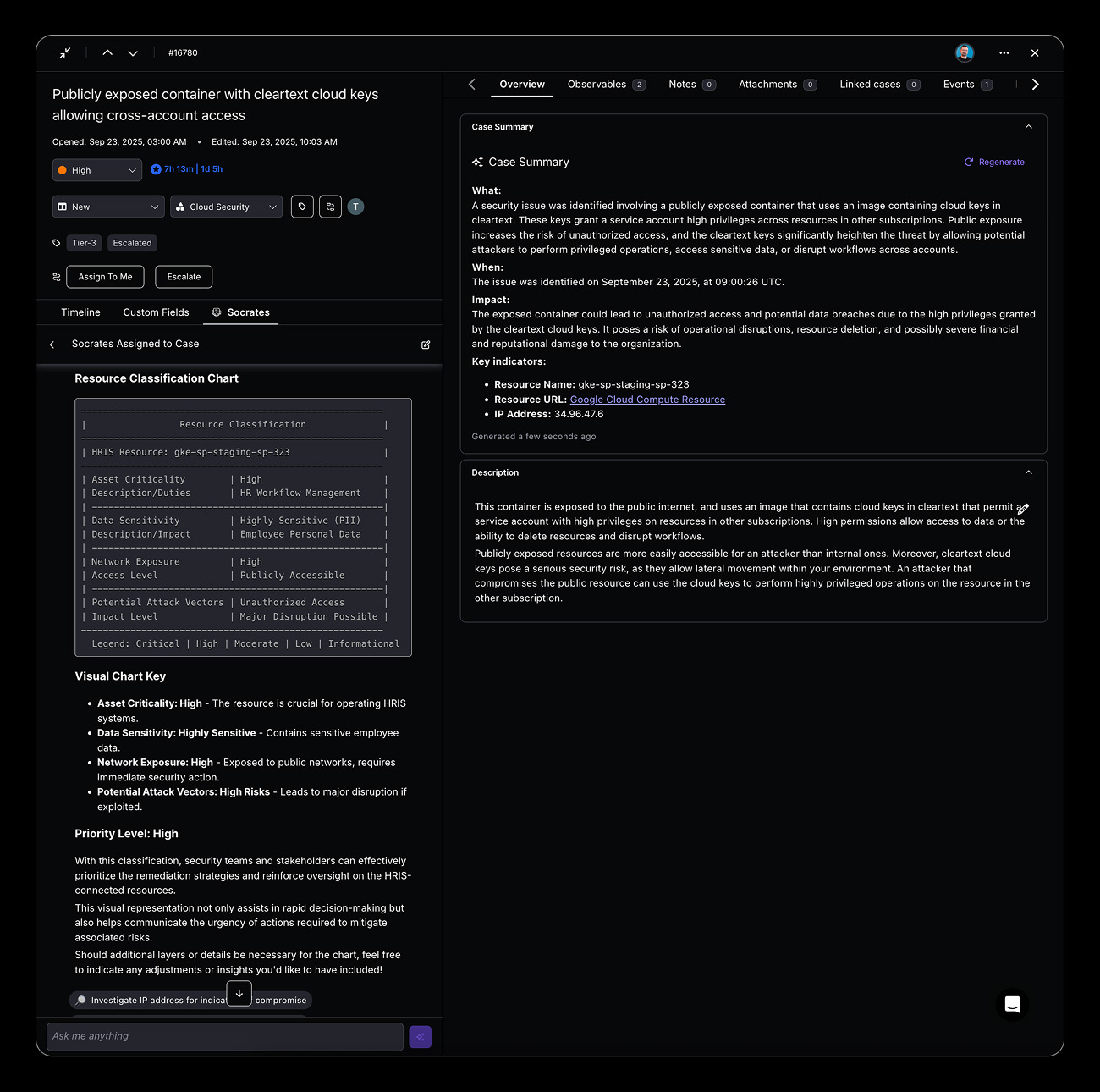Switch to the Timeline tab
Viewport: 1100px width, 1092px height.
[80, 312]
